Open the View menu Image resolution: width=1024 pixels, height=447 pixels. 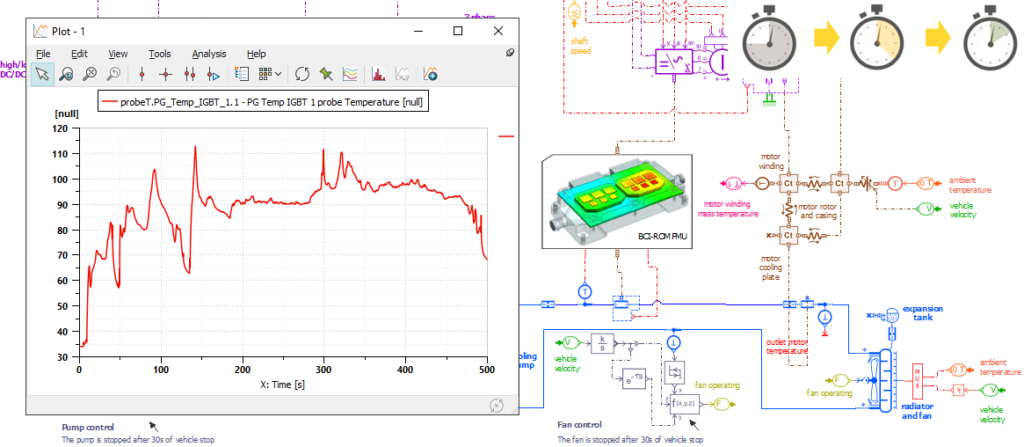(x=118, y=54)
